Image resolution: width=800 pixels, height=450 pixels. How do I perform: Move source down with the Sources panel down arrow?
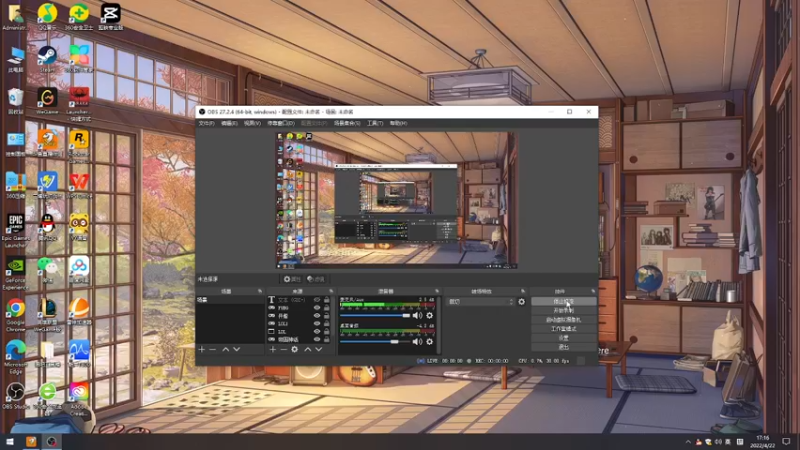[318, 349]
